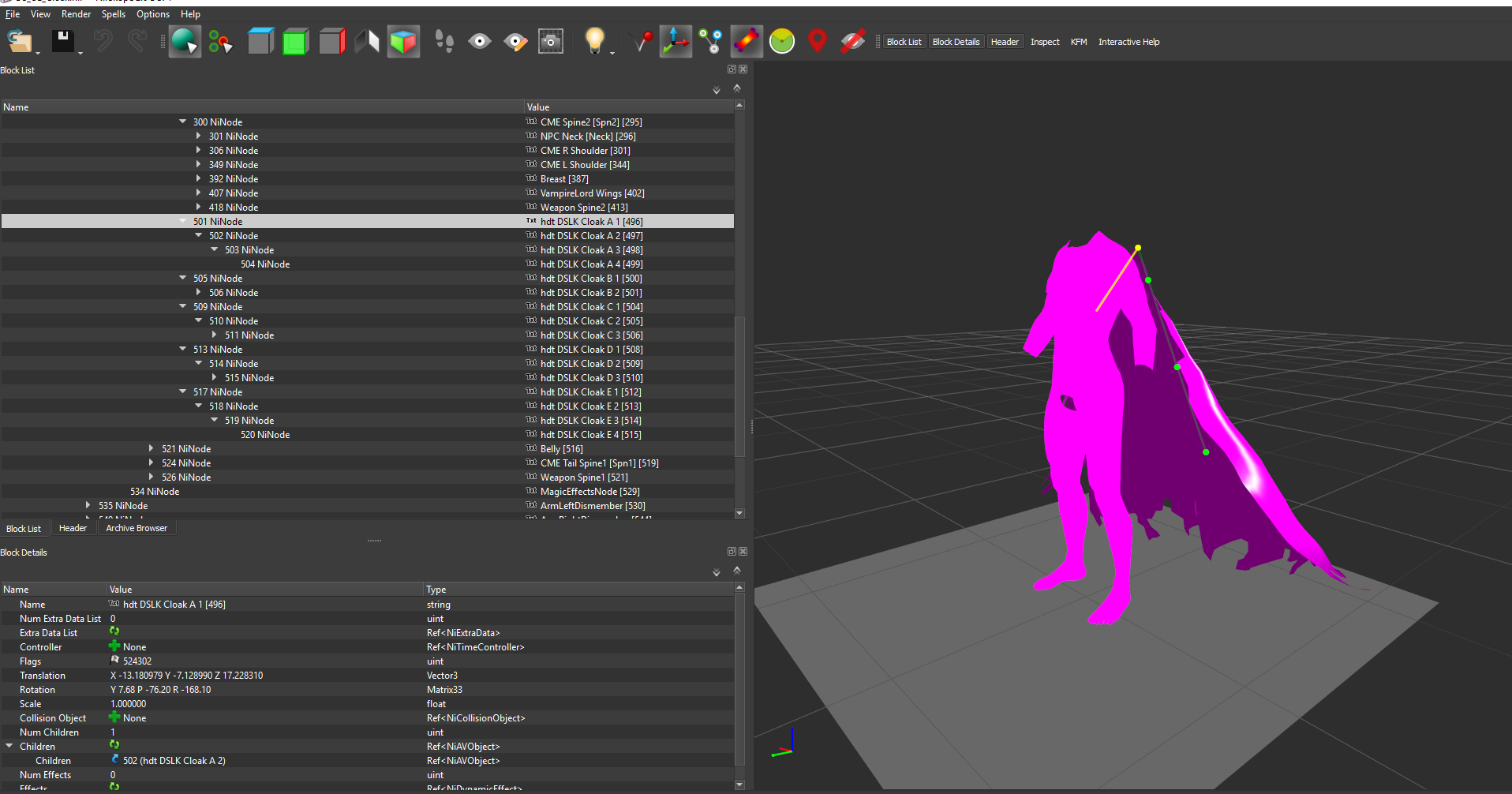Click the red map marker icon
The image size is (1512, 794).
(818, 41)
